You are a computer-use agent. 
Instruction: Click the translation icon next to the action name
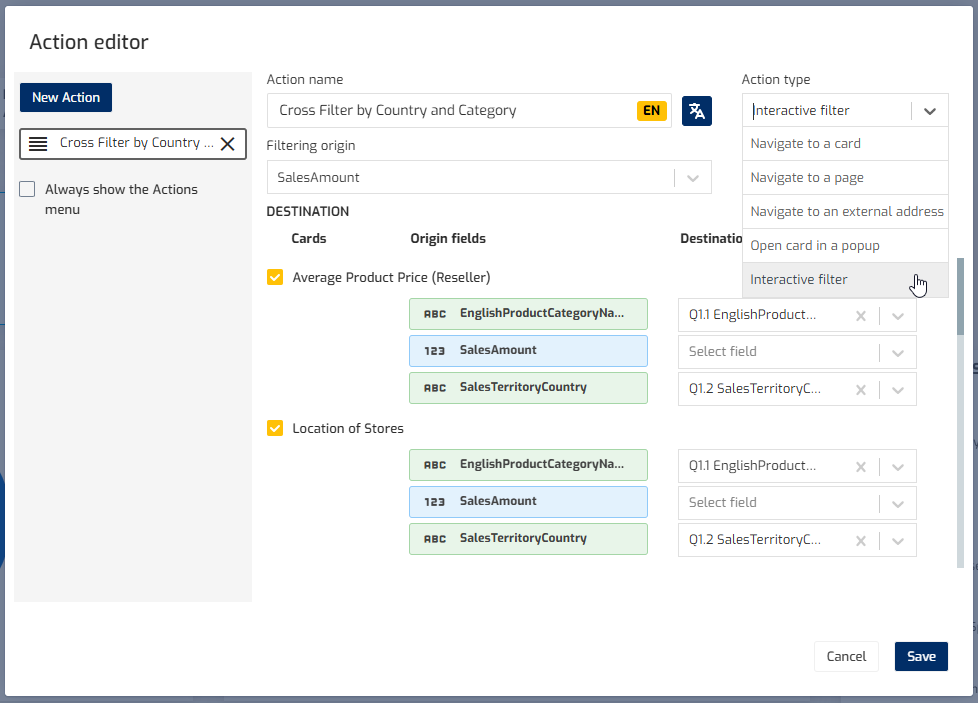click(696, 110)
